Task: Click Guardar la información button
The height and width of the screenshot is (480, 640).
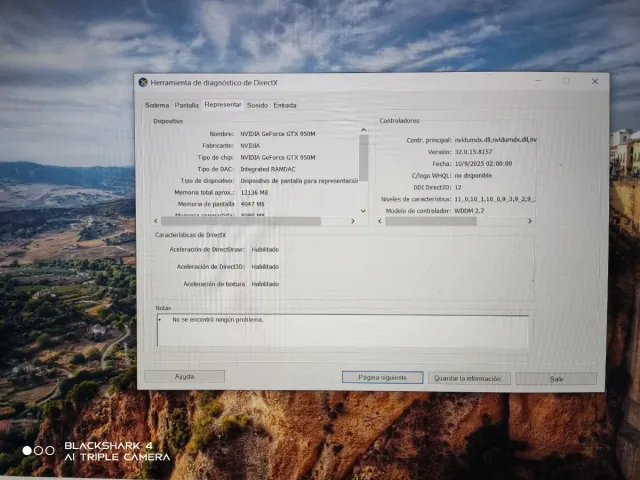Action: pyautogui.click(x=469, y=379)
